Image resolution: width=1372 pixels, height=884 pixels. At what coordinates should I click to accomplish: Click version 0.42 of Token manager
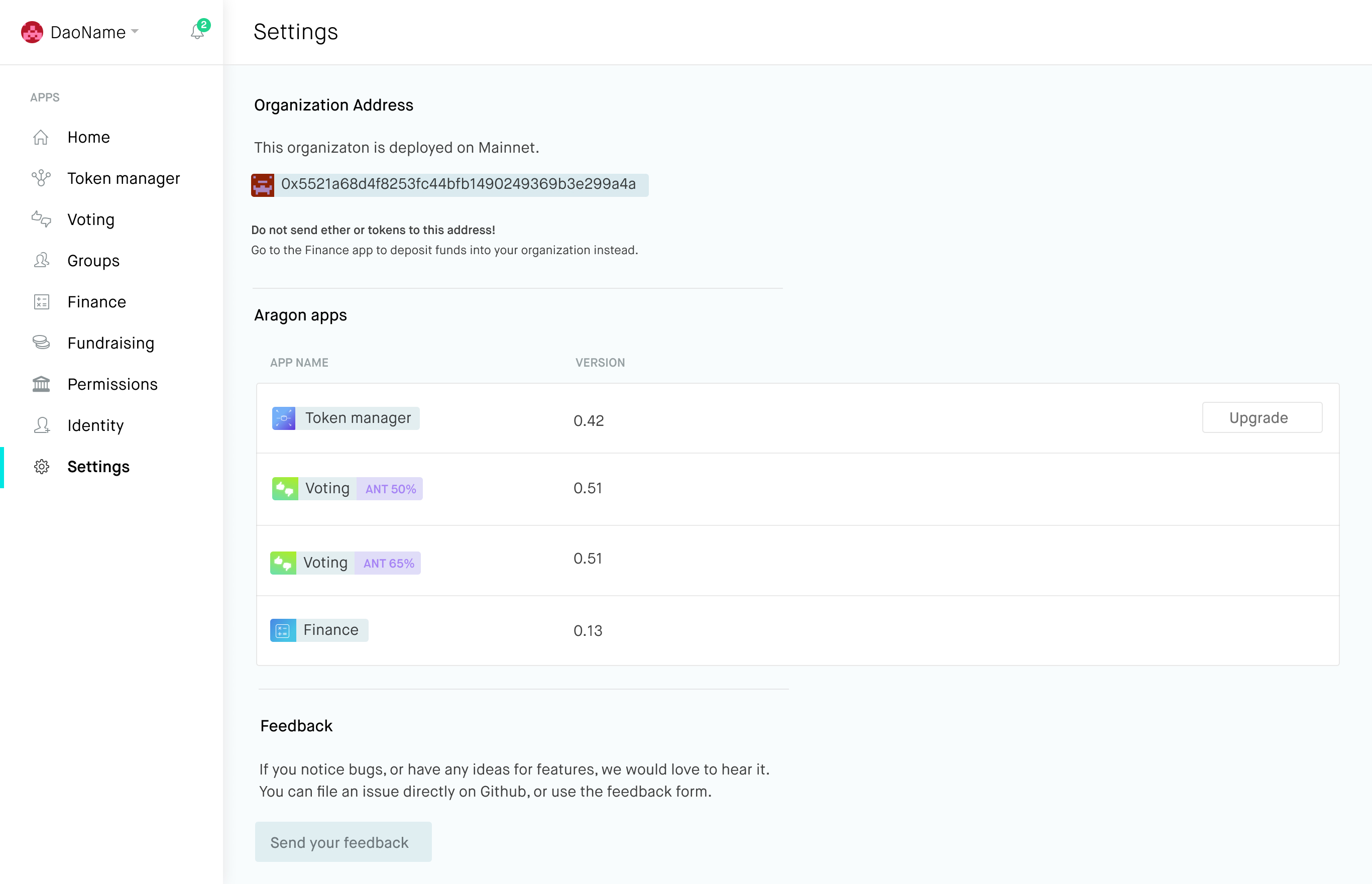tap(589, 421)
